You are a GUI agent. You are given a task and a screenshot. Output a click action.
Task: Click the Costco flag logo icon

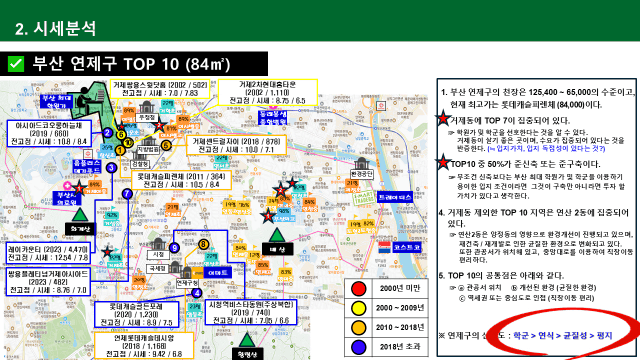(384, 247)
